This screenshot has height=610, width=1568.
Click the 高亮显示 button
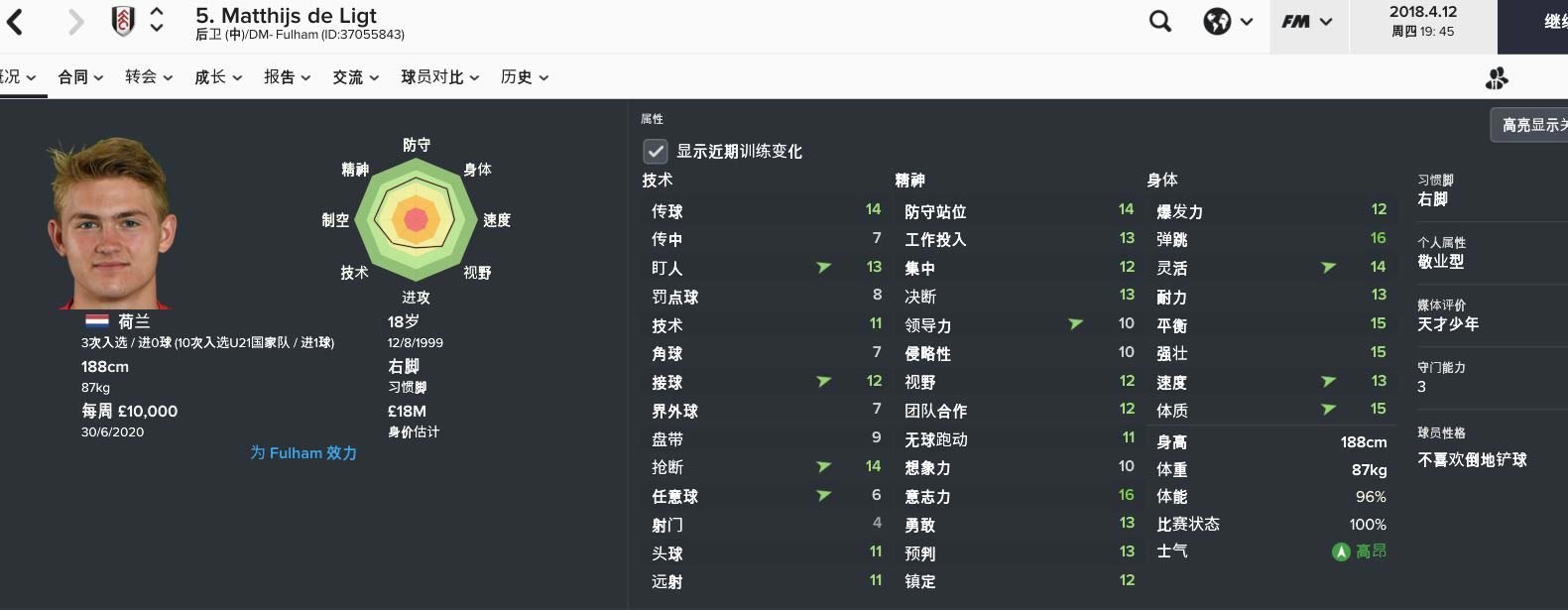tap(1532, 125)
